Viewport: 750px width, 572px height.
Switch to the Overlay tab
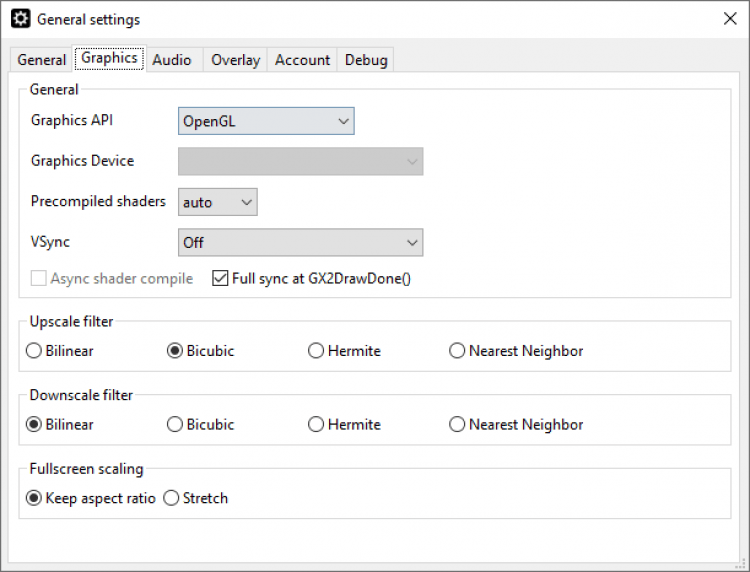(235, 60)
